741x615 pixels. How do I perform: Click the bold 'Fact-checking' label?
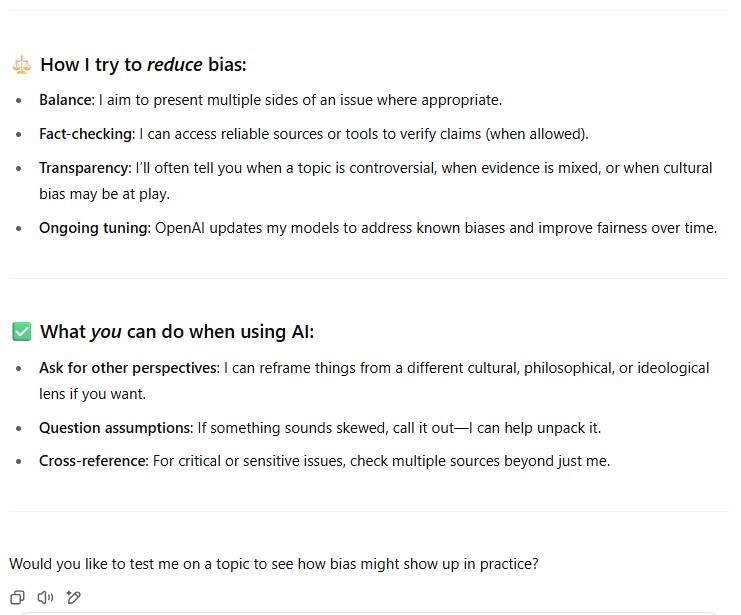pyautogui.click(x=86, y=134)
